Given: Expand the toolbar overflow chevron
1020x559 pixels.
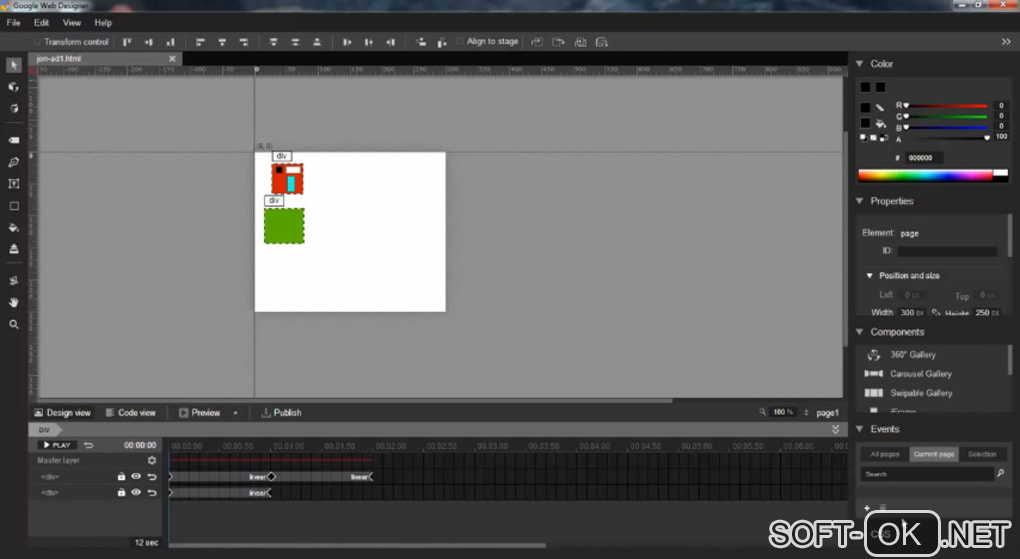Looking at the screenshot, I should (x=1006, y=42).
